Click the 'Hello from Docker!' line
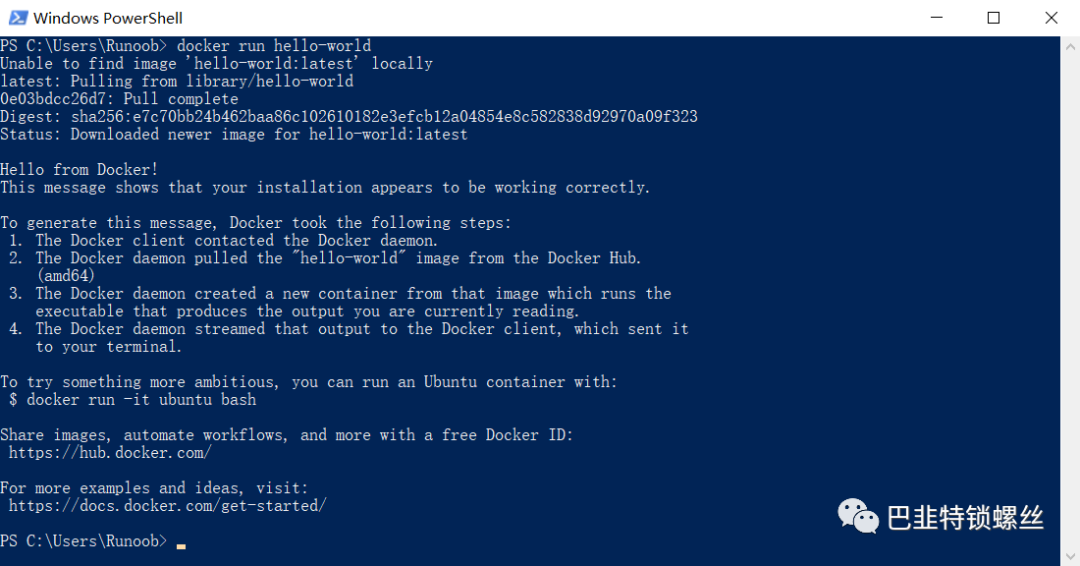1080x566 pixels. coord(79,170)
